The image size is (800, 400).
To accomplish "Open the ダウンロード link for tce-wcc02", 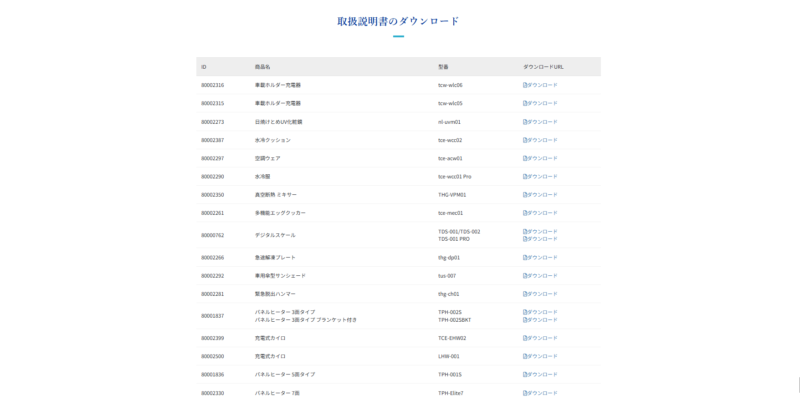I will [x=542, y=140].
